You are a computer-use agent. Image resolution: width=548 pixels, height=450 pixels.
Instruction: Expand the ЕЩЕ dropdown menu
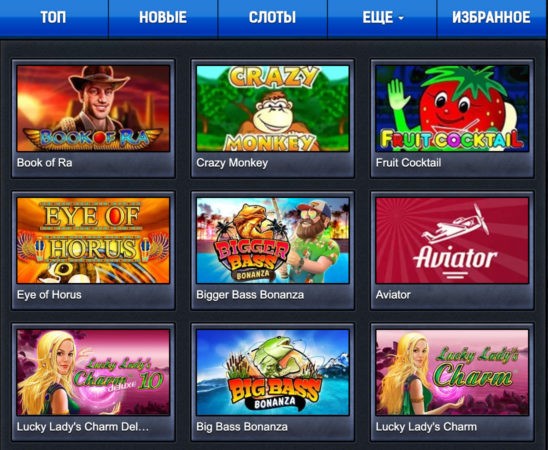click(x=382, y=17)
